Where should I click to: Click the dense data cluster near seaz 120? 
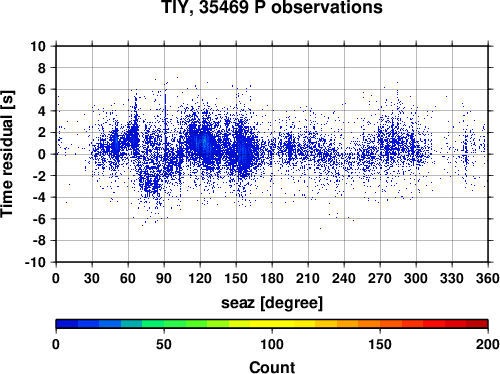(x=203, y=143)
